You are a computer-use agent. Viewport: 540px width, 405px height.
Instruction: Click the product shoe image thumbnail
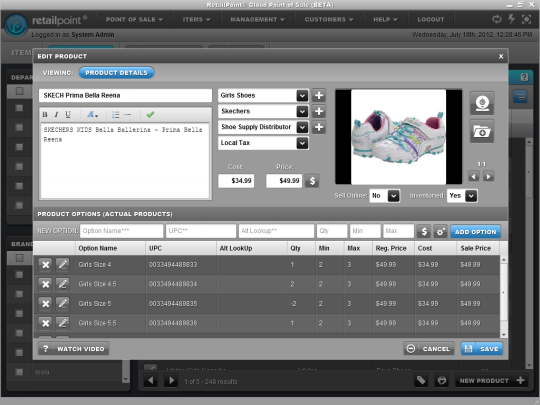398,137
